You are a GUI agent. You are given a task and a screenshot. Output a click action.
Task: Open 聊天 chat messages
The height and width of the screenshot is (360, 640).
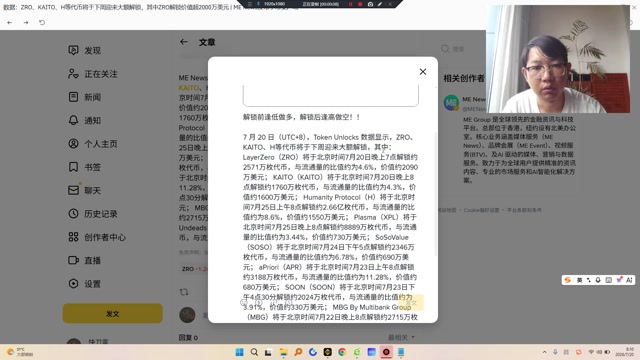(x=84, y=190)
